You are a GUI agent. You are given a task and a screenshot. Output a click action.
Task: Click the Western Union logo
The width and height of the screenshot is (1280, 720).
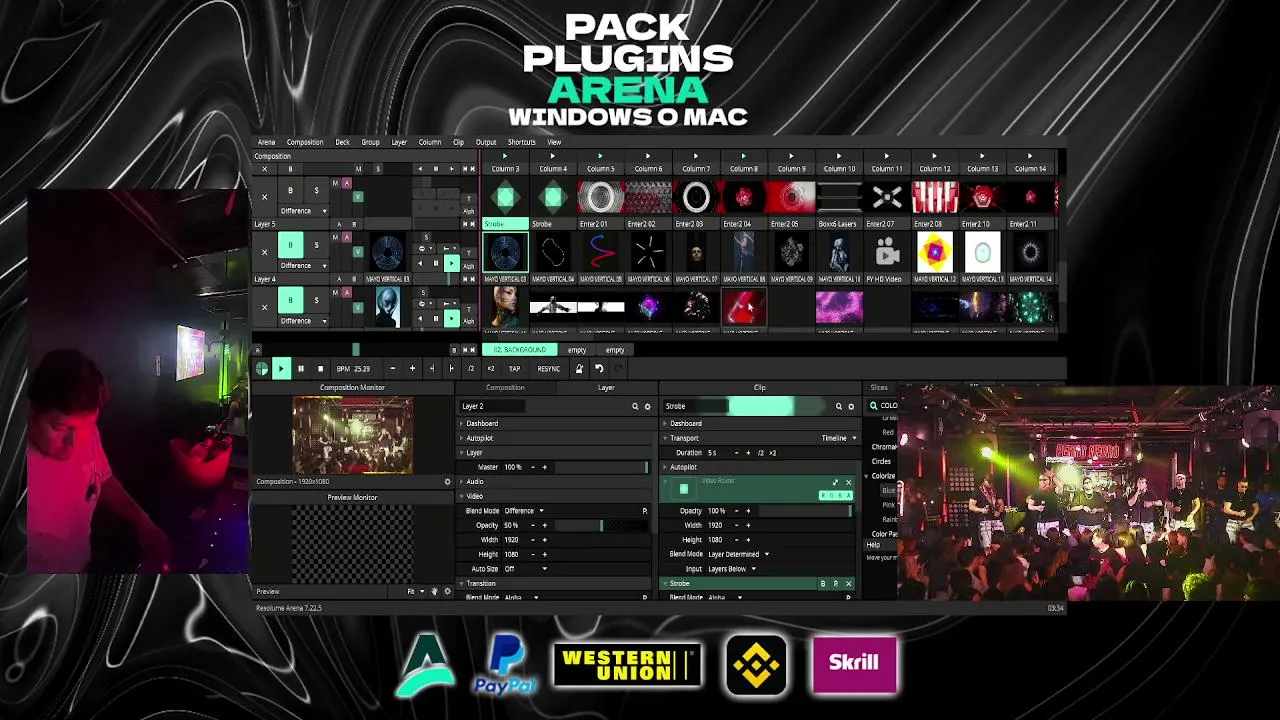[627, 666]
